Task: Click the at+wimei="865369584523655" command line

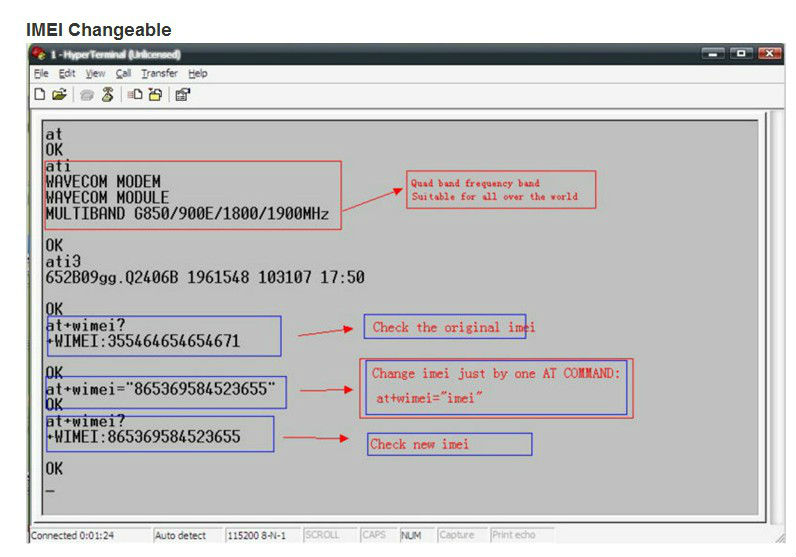Action: pyautogui.click(x=160, y=389)
